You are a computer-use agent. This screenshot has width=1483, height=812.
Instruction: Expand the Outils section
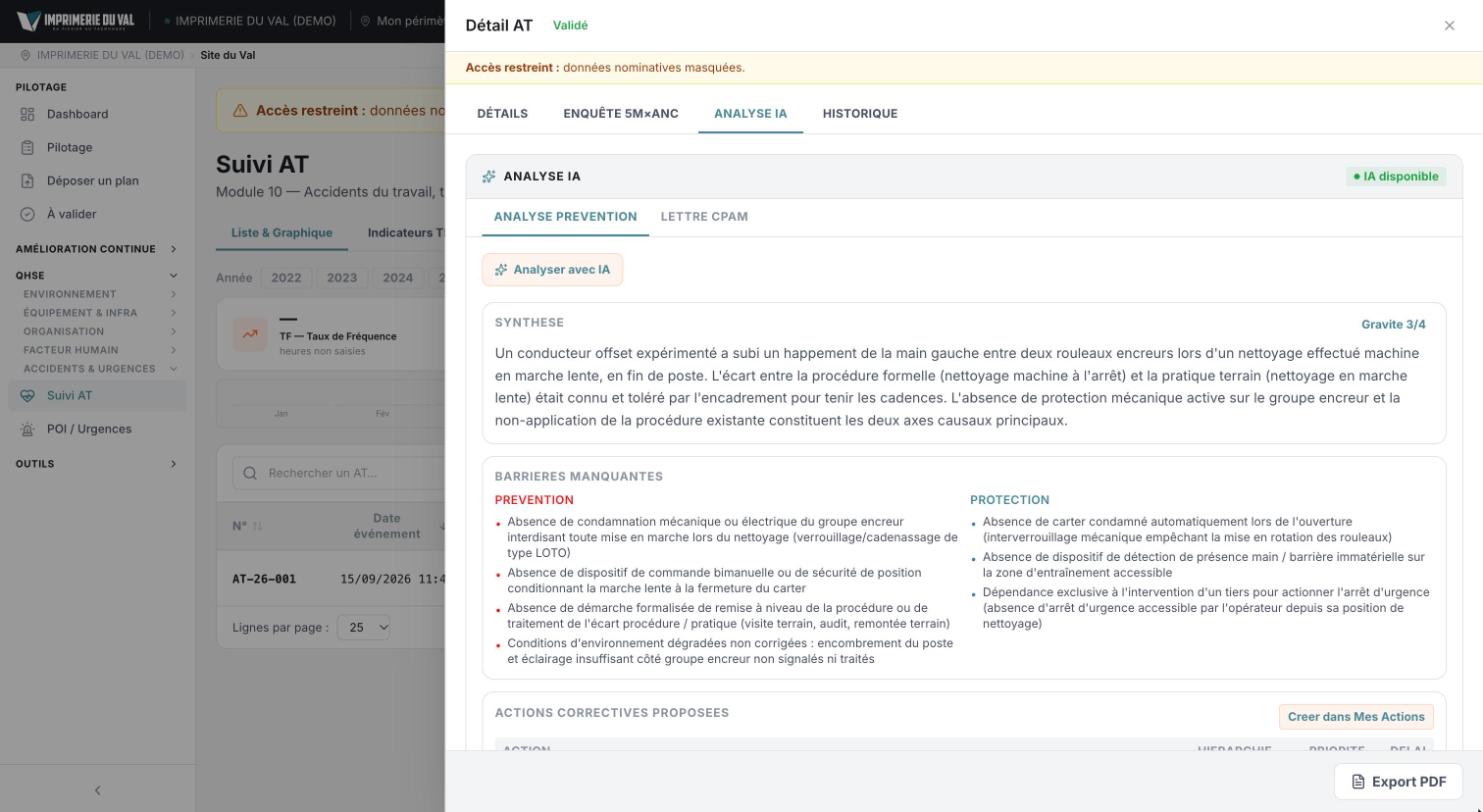[x=173, y=464]
